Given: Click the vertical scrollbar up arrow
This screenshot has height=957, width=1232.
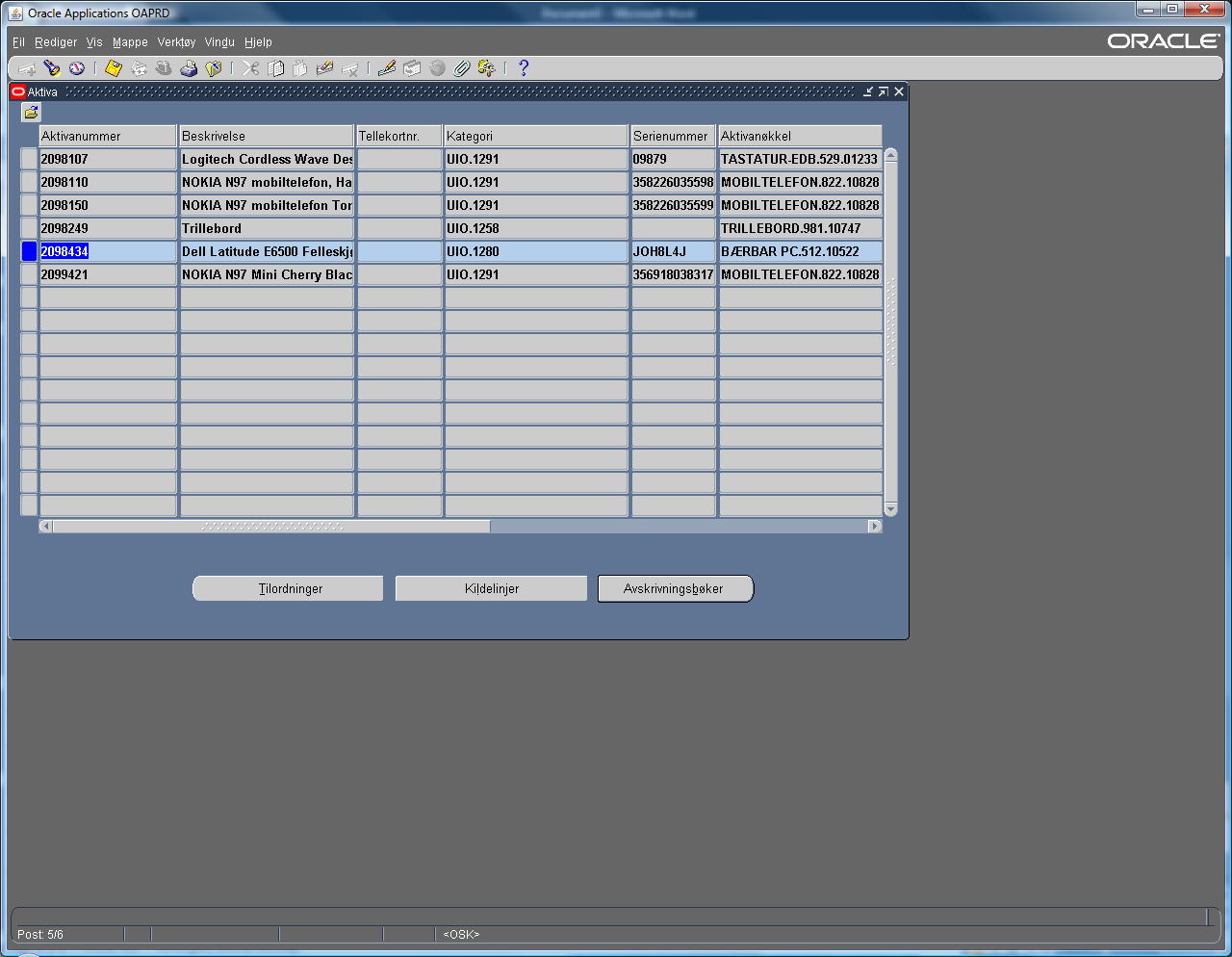Looking at the screenshot, I should click(x=890, y=155).
